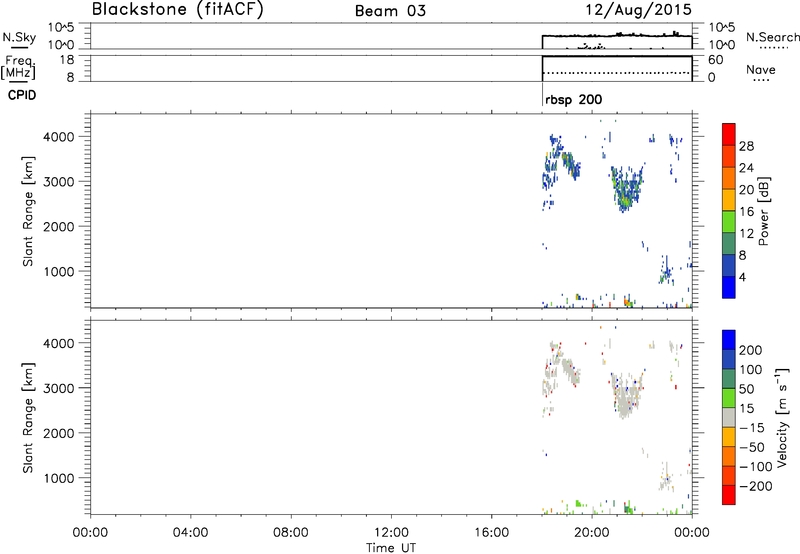Click the 16:00 time tick label
Screen dimensions: 800x554
tap(491, 533)
